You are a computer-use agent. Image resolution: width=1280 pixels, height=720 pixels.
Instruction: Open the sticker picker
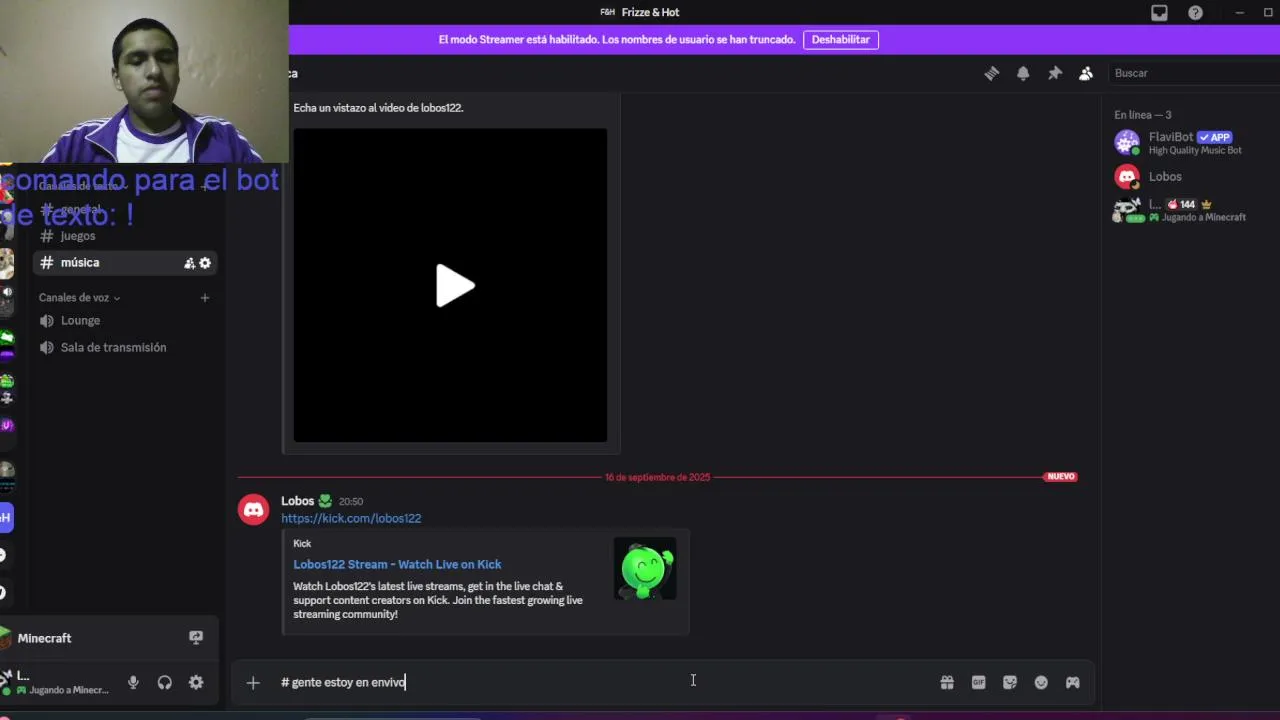(x=1010, y=682)
